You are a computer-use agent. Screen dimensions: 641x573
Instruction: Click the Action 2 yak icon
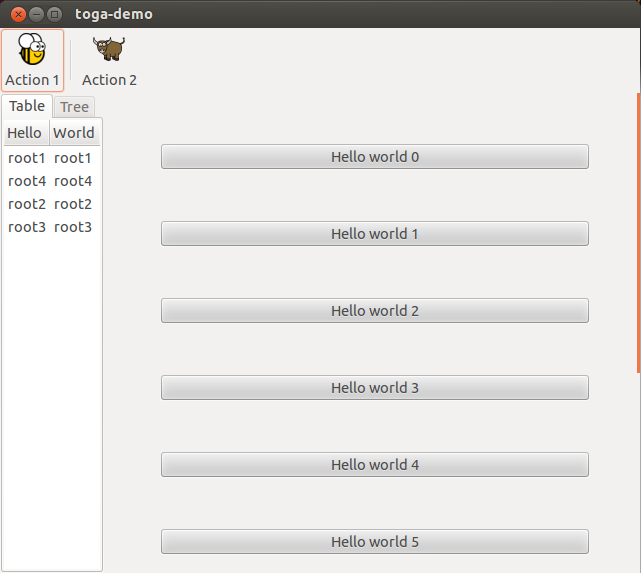click(109, 49)
